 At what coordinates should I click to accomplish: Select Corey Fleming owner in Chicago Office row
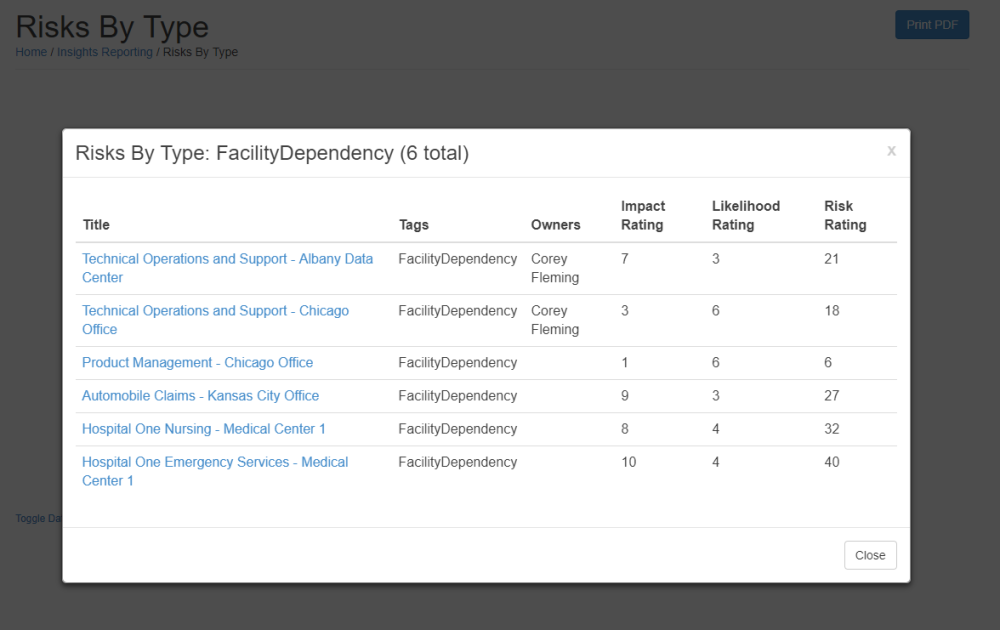[x=555, y=320]
